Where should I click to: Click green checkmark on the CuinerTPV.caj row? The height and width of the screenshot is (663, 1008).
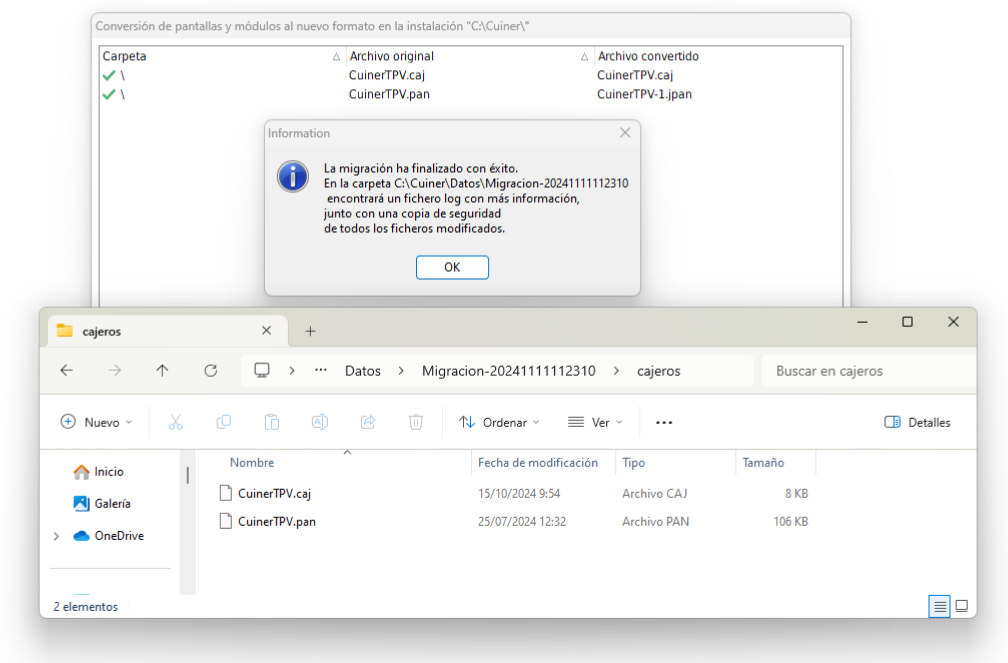pos(109,75)
